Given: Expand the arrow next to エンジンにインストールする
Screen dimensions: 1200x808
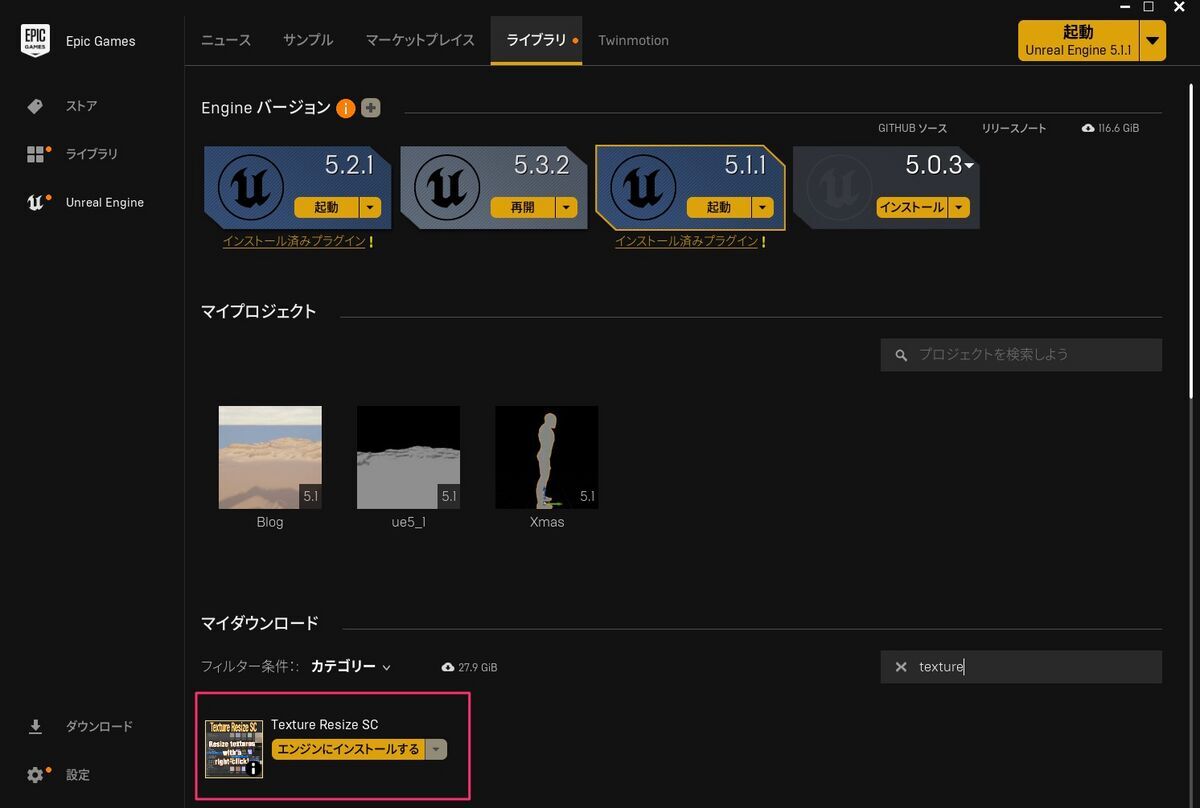Looking at the screenshot, I should (x=436, y=748).
